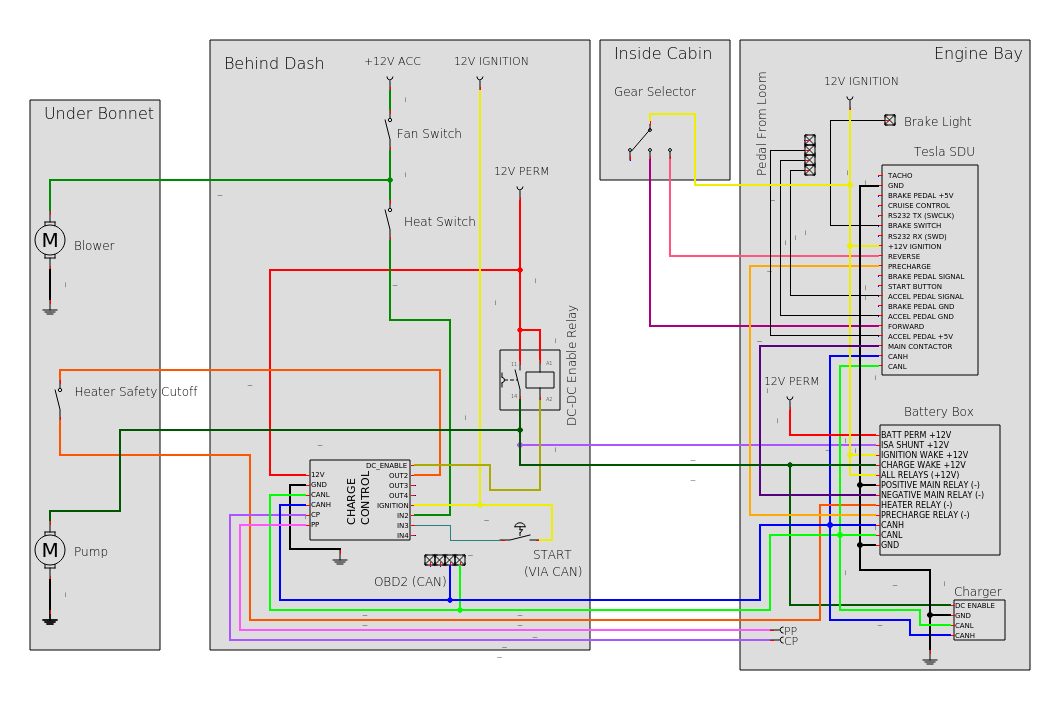This screenshot has width=1050, height=720.
Task: Select the DC-DC Enable Relay symbol
Action: pos(530,380)
